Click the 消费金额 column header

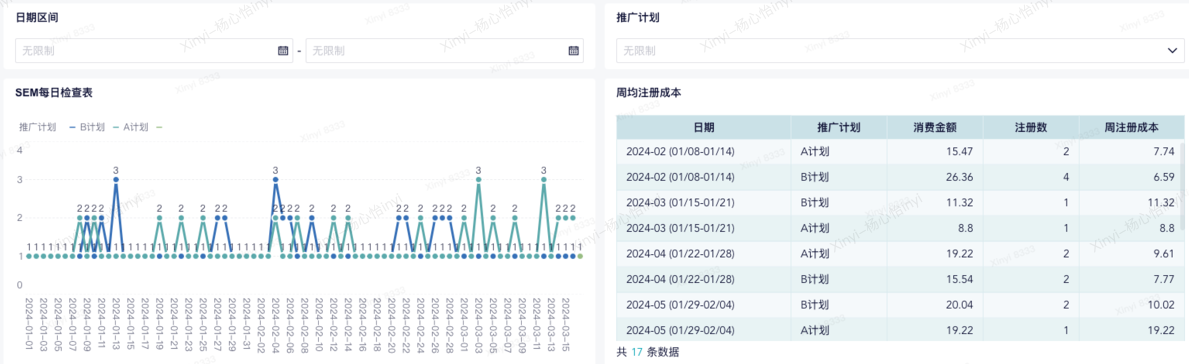[x=935, y=127]
